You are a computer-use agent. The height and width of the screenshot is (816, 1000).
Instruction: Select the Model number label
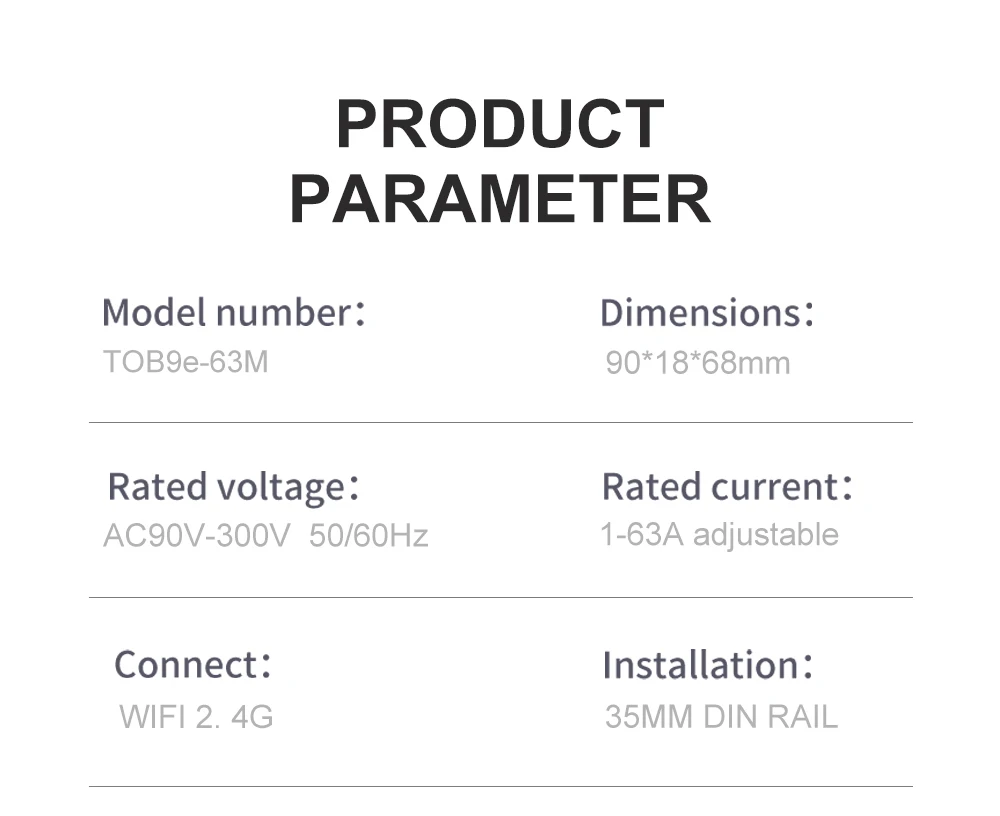(234, 313)
